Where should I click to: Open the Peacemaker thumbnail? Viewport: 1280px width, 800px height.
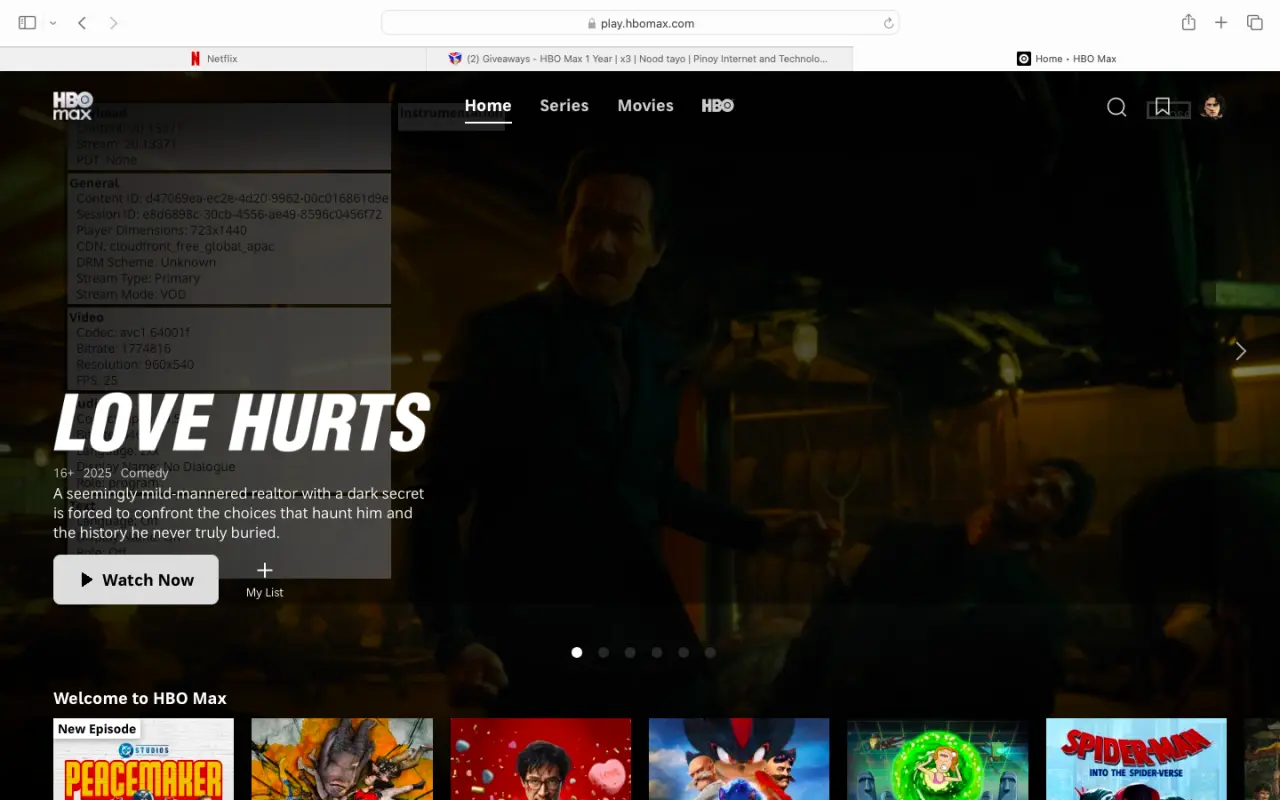143,759
